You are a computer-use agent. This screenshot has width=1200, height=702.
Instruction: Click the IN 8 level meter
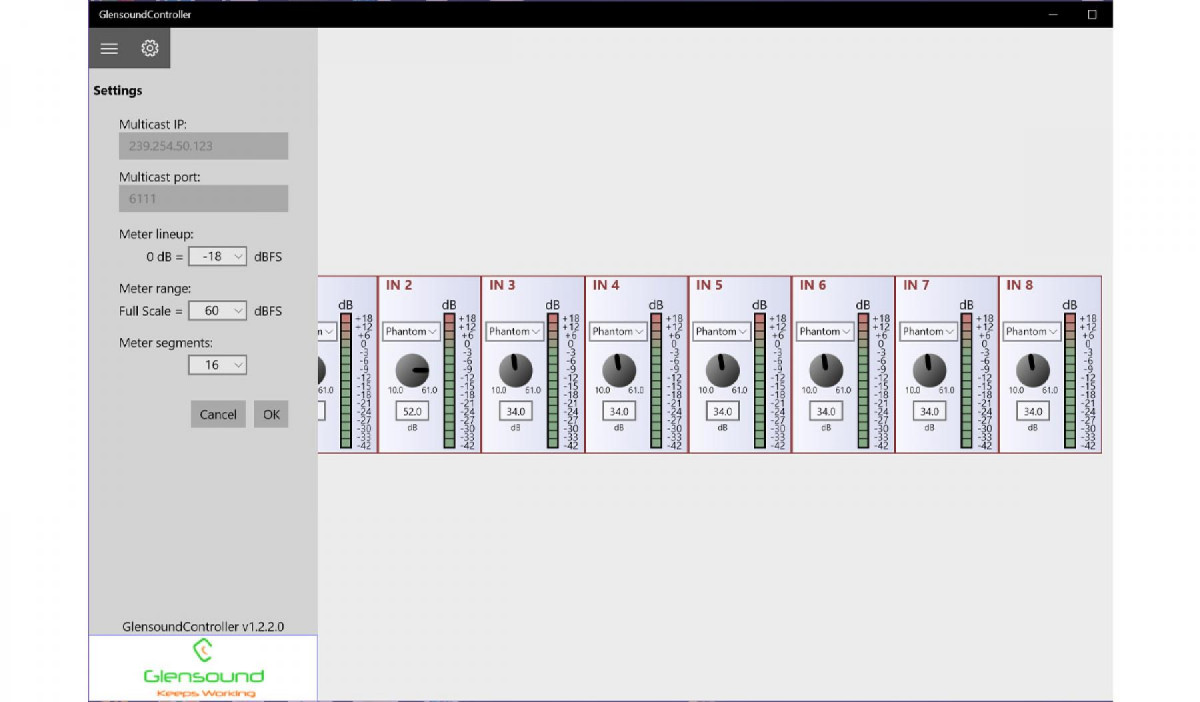(1070, 381)
